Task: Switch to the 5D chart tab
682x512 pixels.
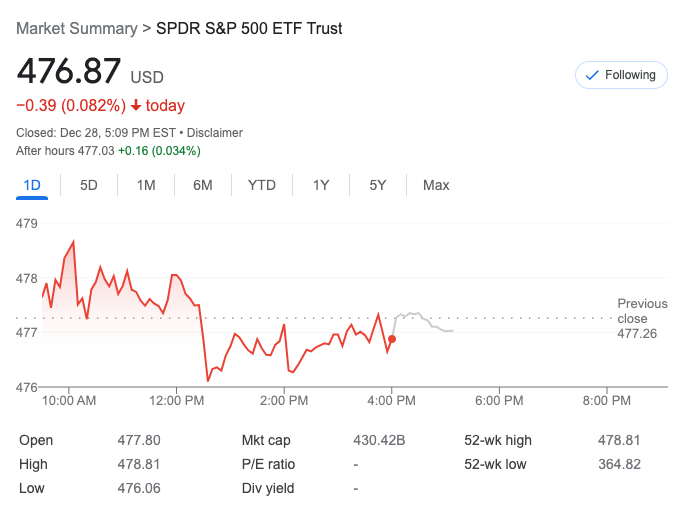Action: coord(89,185)
